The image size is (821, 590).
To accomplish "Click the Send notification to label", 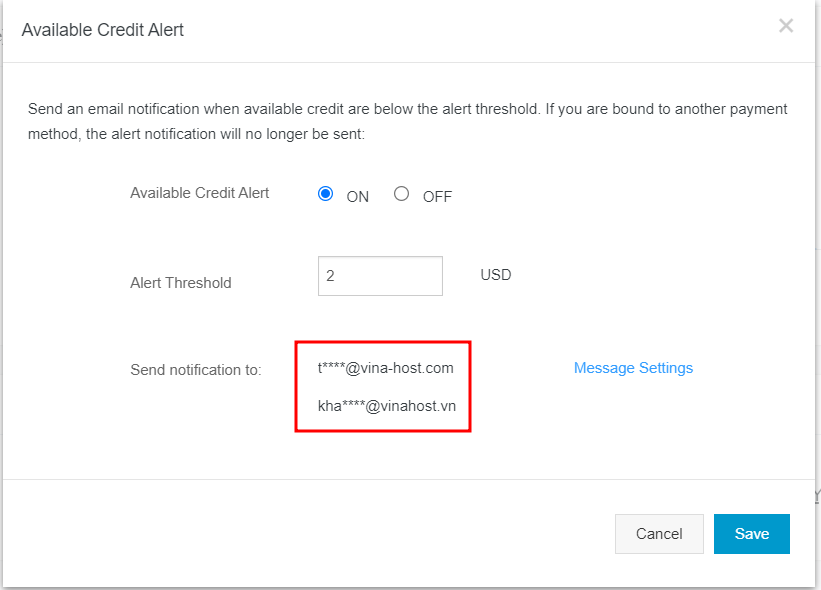I will click(x=195, y=370).
